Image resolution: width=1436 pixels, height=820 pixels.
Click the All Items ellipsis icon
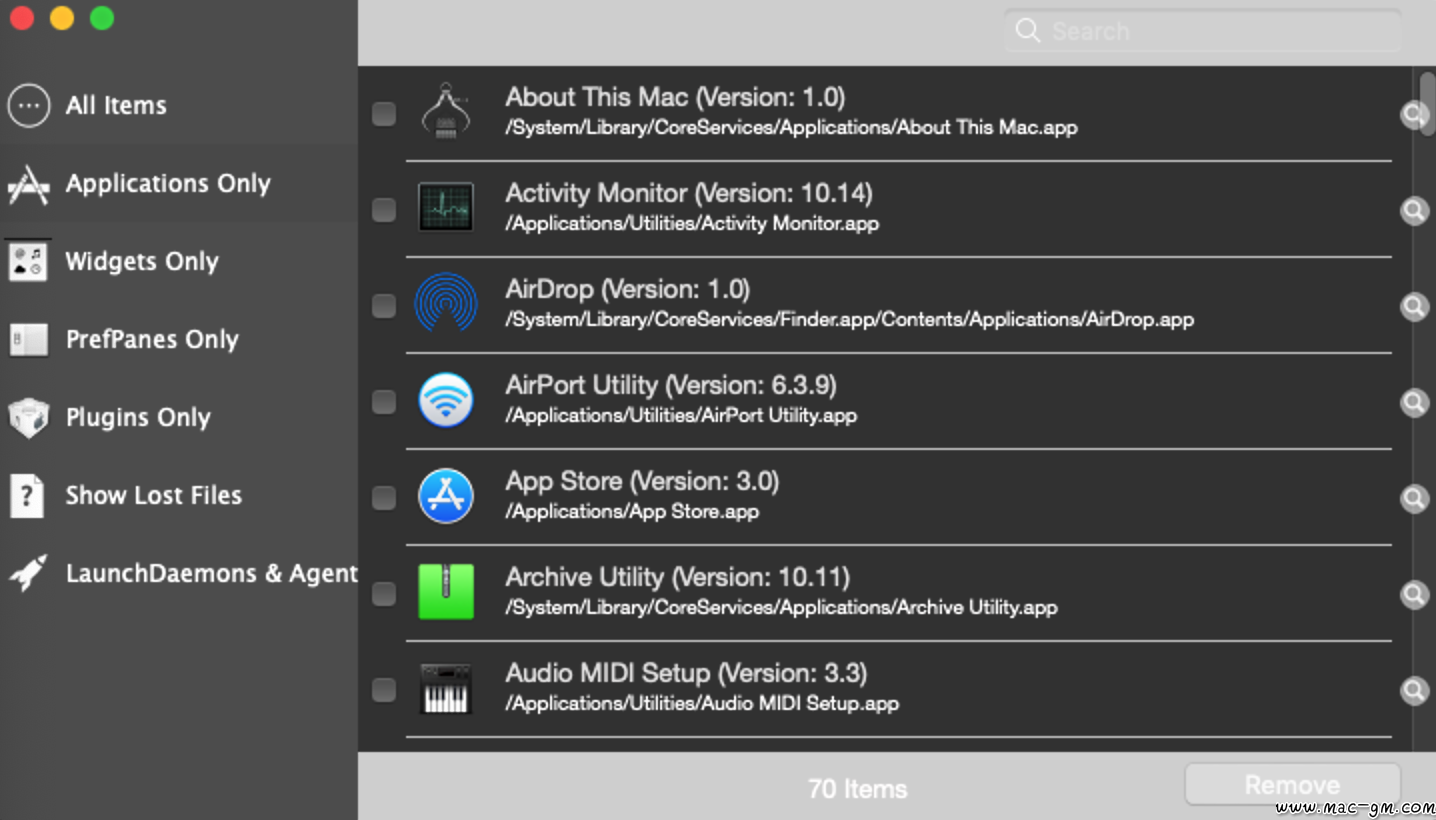[x=28, y=105]
